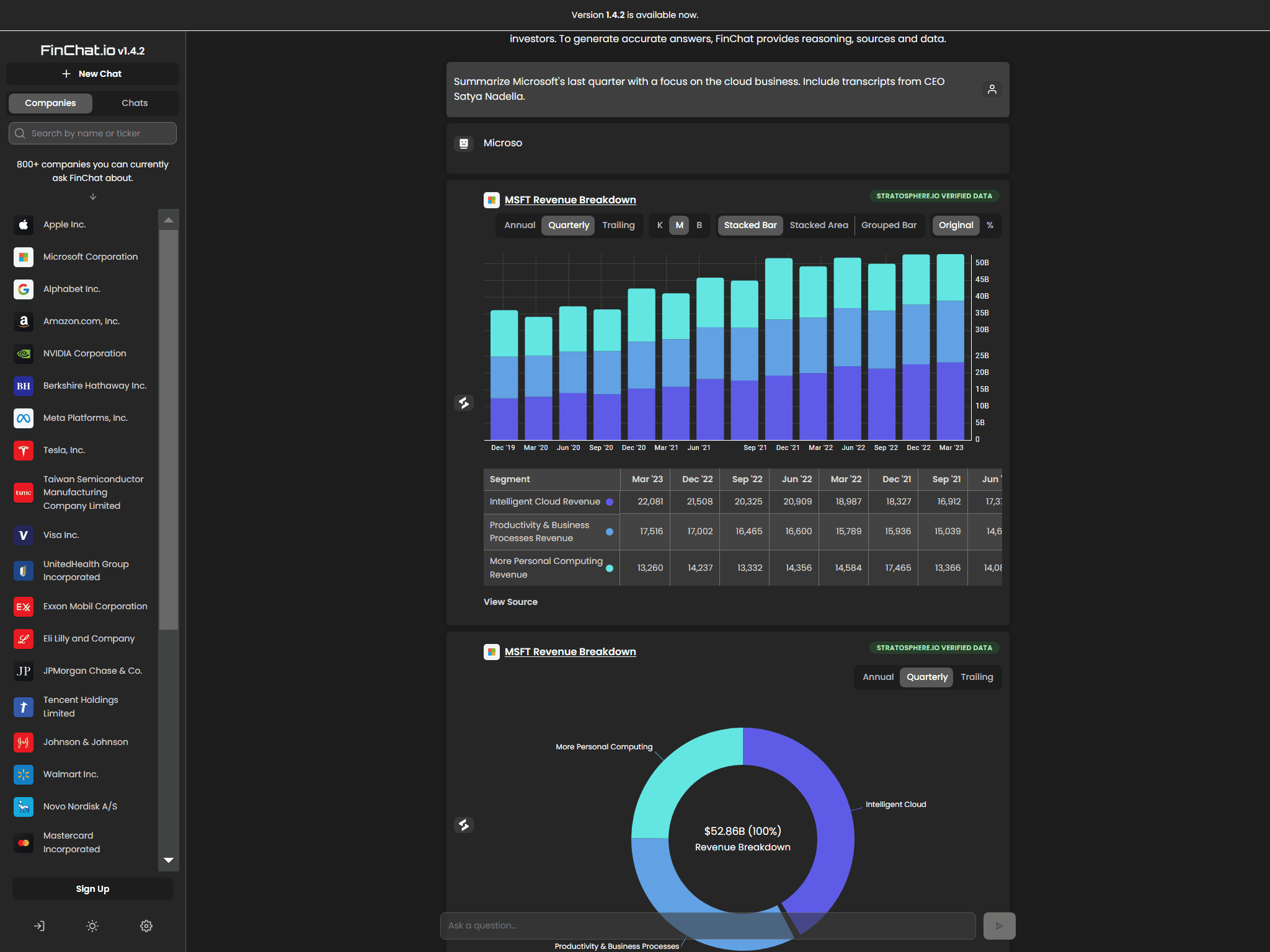Click the Productivity & Business Processes color dot
The image size is (1270, 952).
(x=610, y=532)
